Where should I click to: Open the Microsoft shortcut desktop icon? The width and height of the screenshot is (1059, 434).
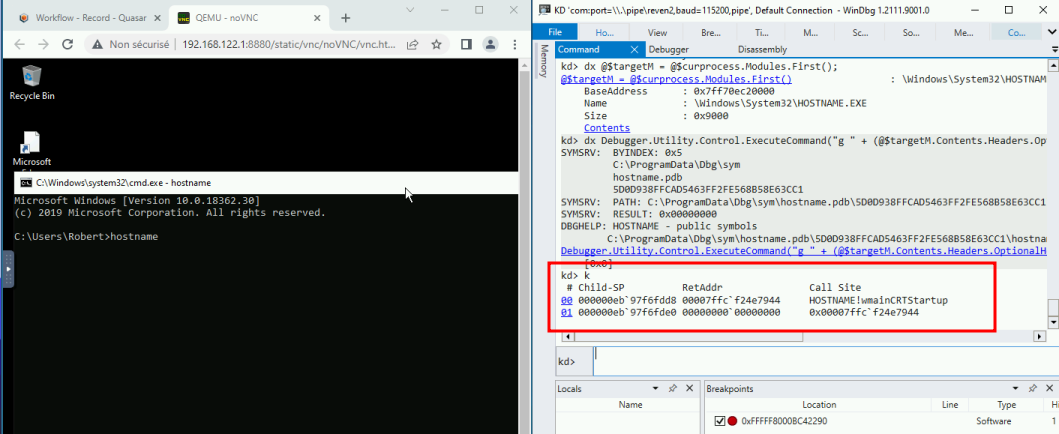tap(32, 149)
